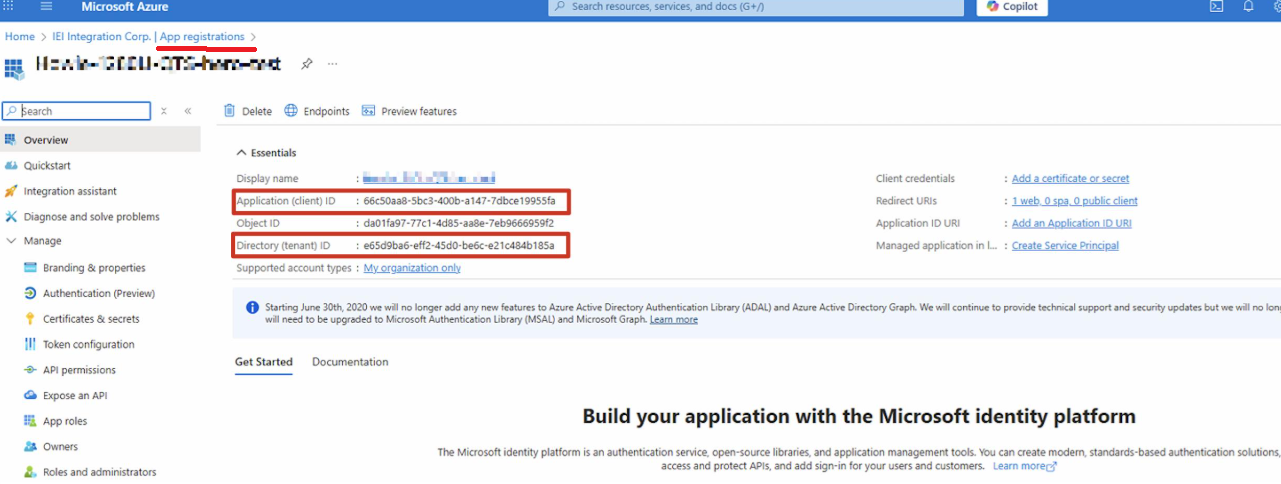
Task: Click Add an Application ID URI
Action: click(x=1071, y=223)
